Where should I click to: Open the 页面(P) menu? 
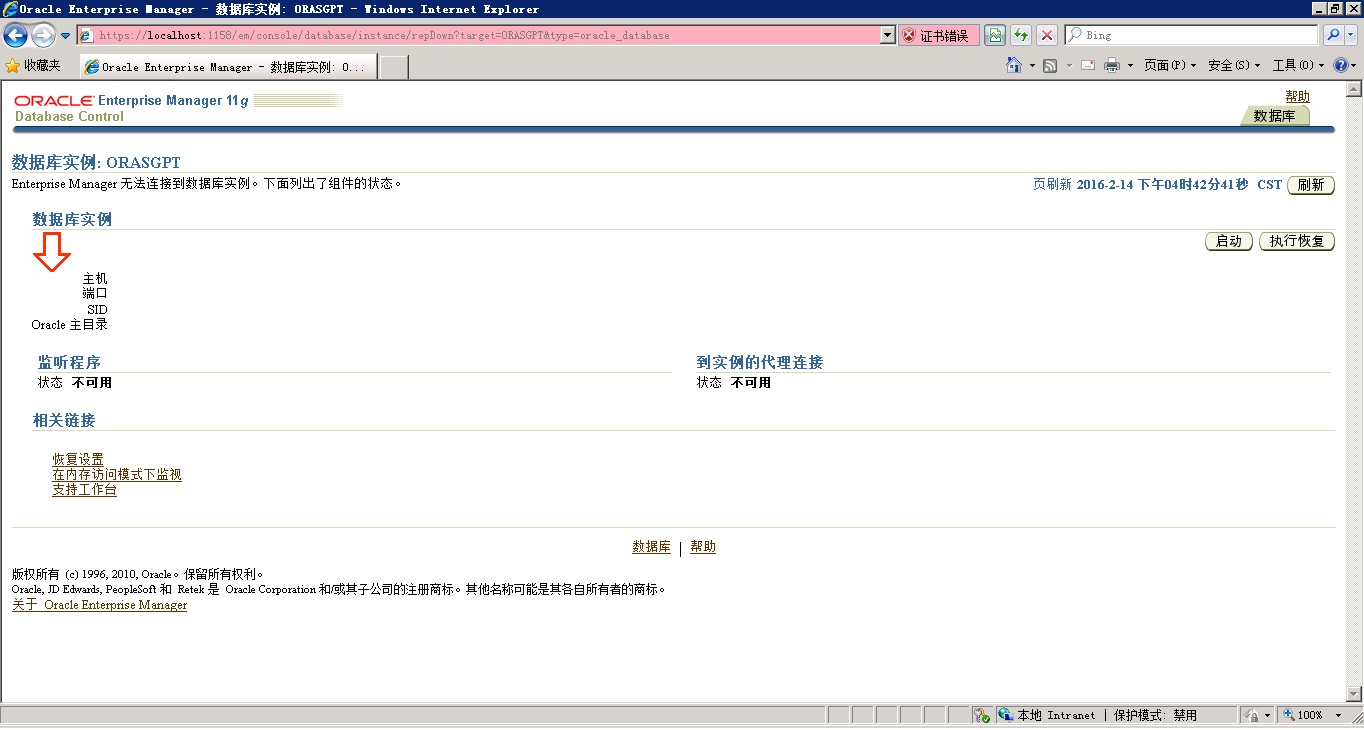click(x=1170, y=66)
